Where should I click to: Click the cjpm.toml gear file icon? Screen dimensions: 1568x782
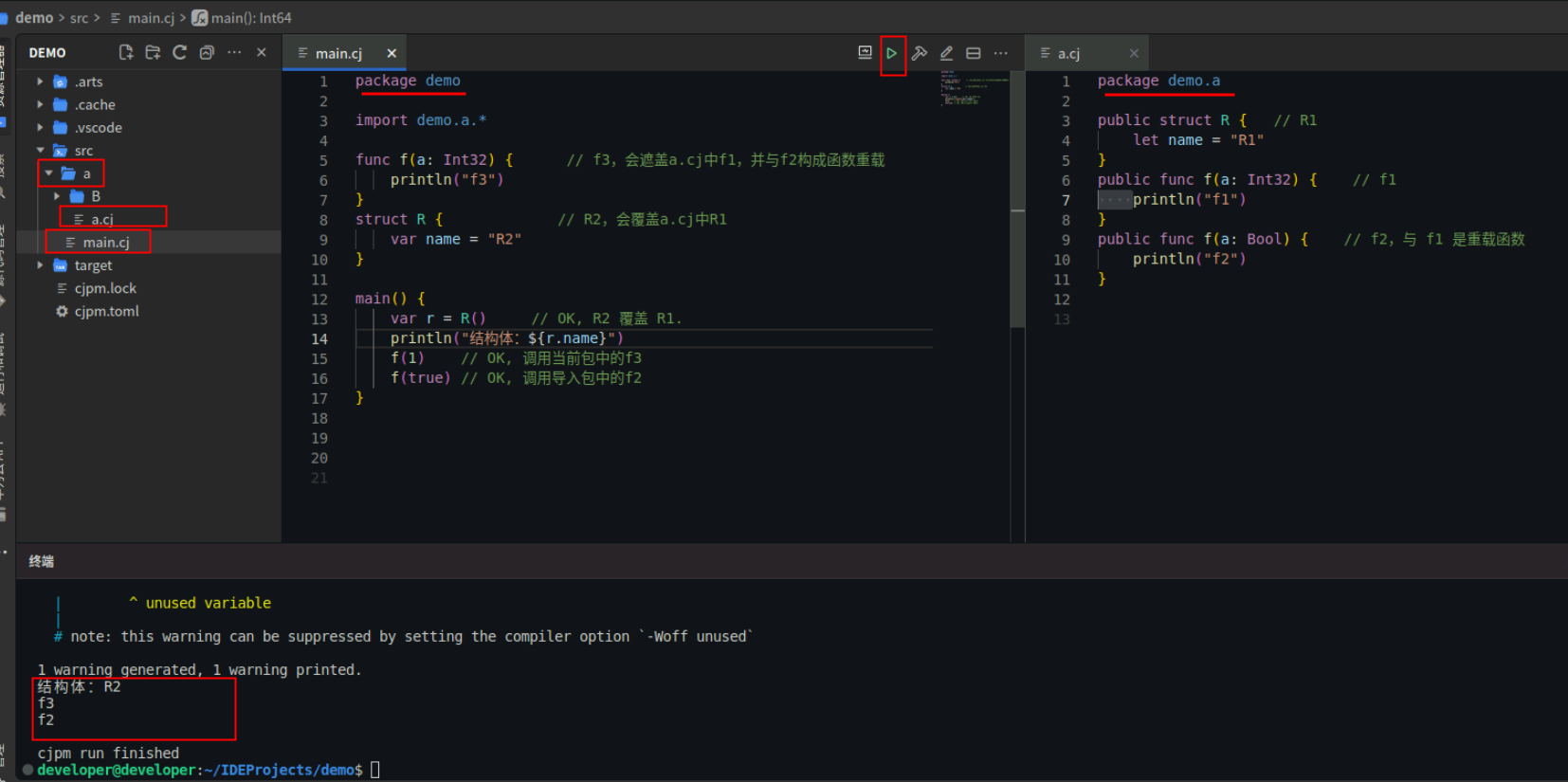[x=62, y=311]
